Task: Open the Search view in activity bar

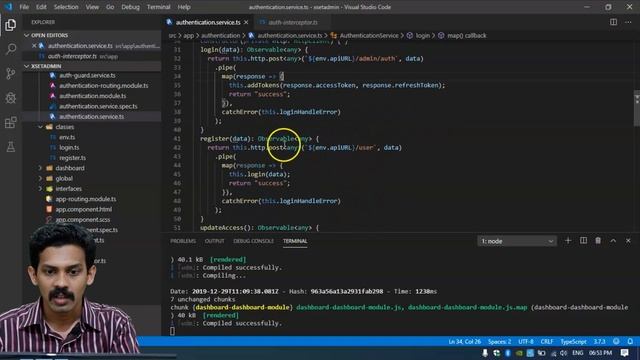Action: point(11,49)
